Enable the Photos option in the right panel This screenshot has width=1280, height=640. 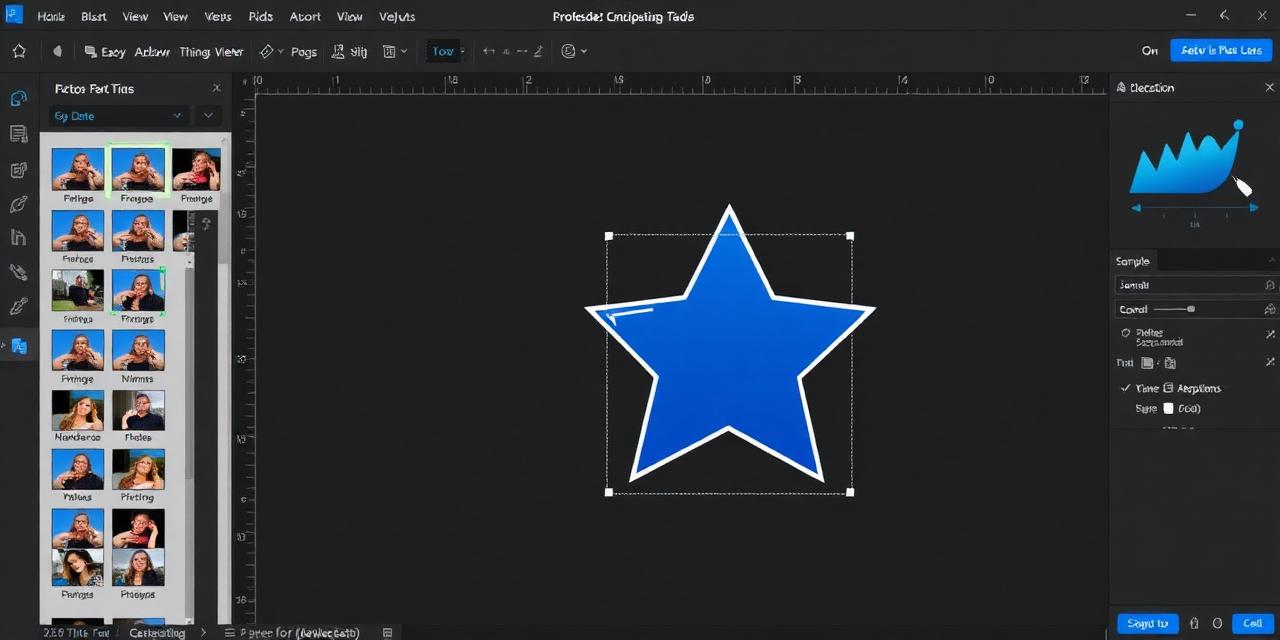[x=1127, y=332]
